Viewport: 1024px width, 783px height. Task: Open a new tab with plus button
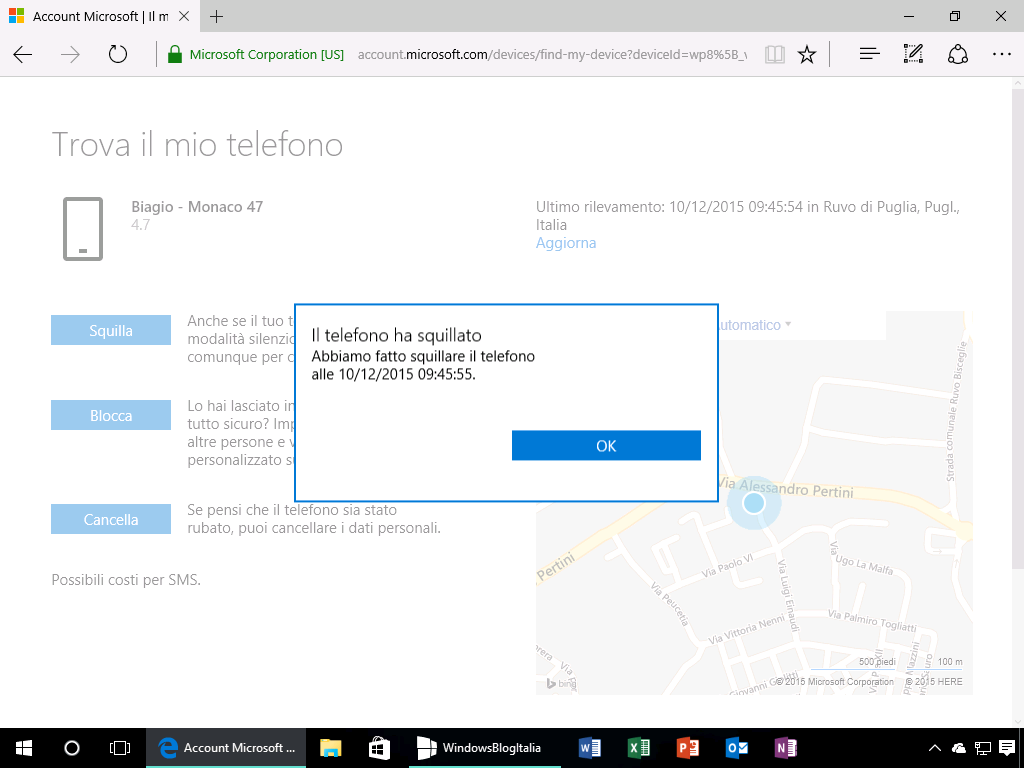[x=216, y=16]
